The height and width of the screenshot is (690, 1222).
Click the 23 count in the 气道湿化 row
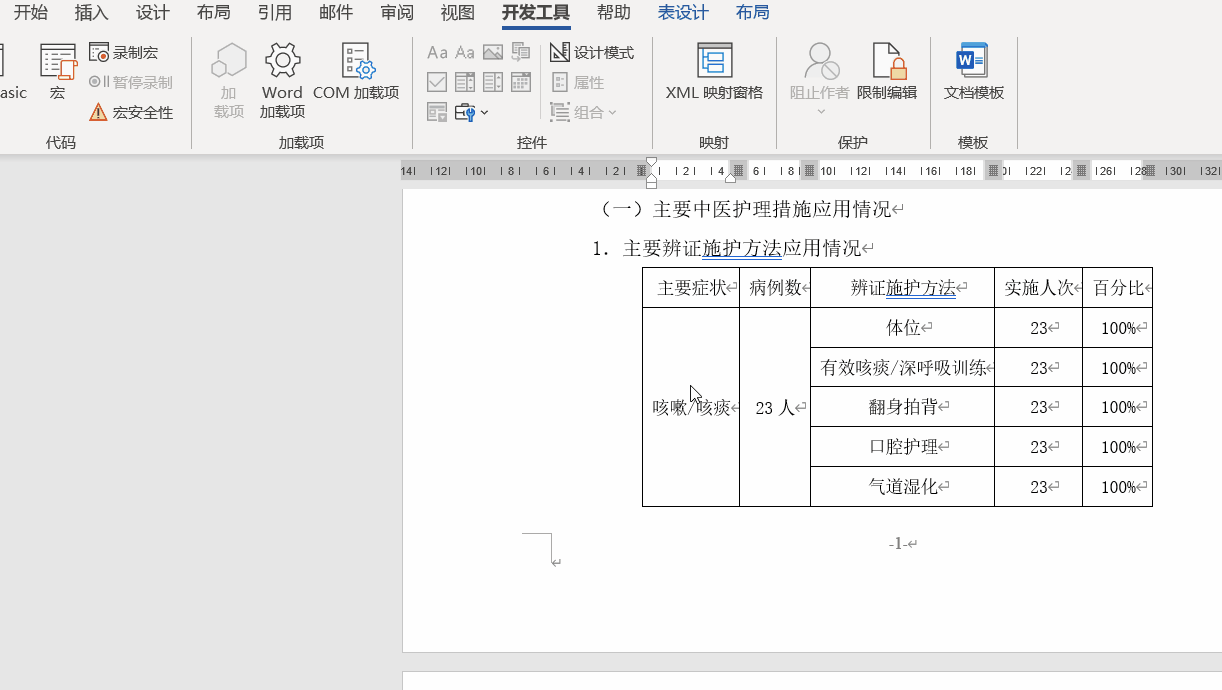pos(1039,487)
